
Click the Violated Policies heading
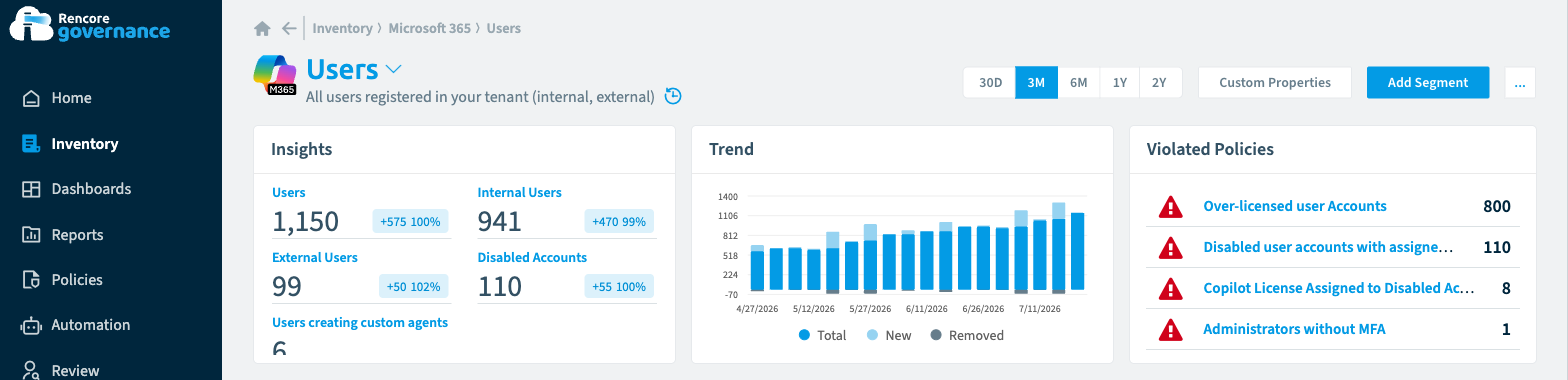click(1210, 149)
